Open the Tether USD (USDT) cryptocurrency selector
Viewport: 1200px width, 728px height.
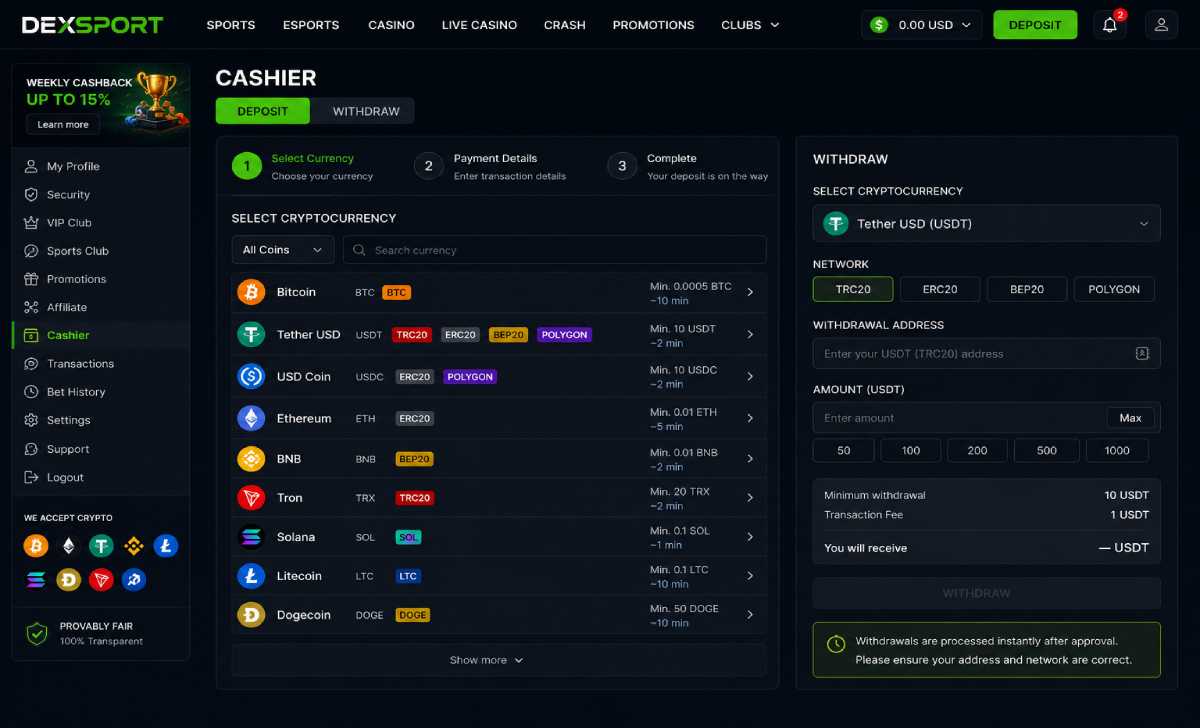pos(987,224)
